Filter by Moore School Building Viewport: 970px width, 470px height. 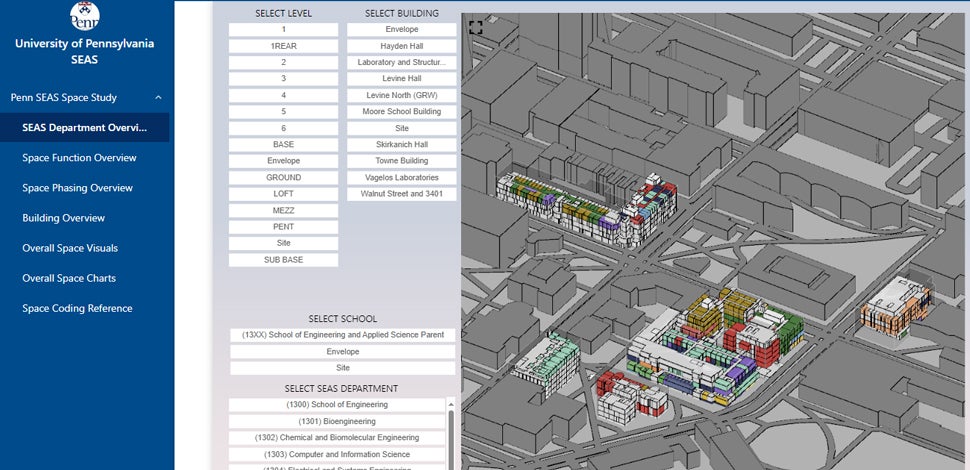[401, 112]
